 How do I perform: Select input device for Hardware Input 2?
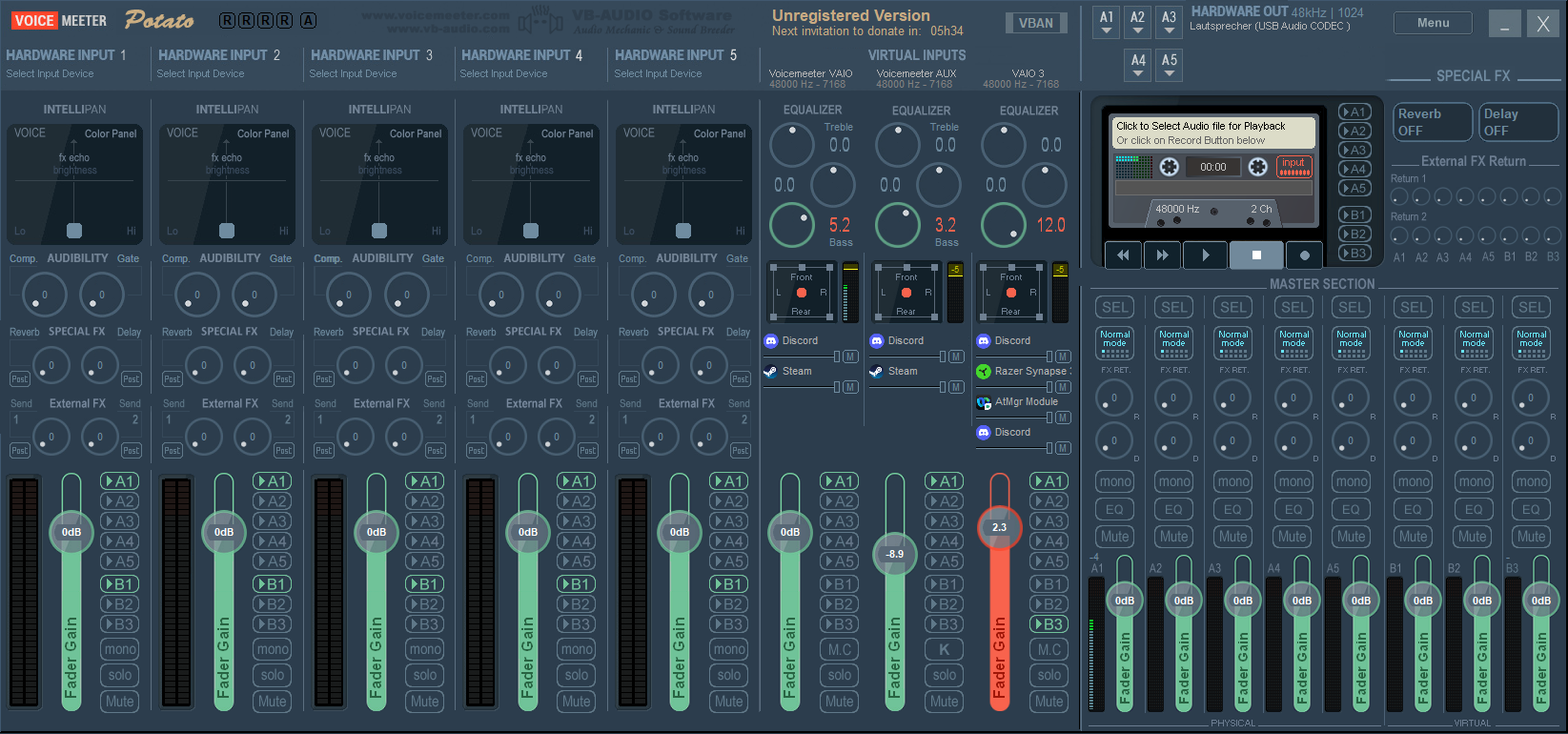coord(201,73)
